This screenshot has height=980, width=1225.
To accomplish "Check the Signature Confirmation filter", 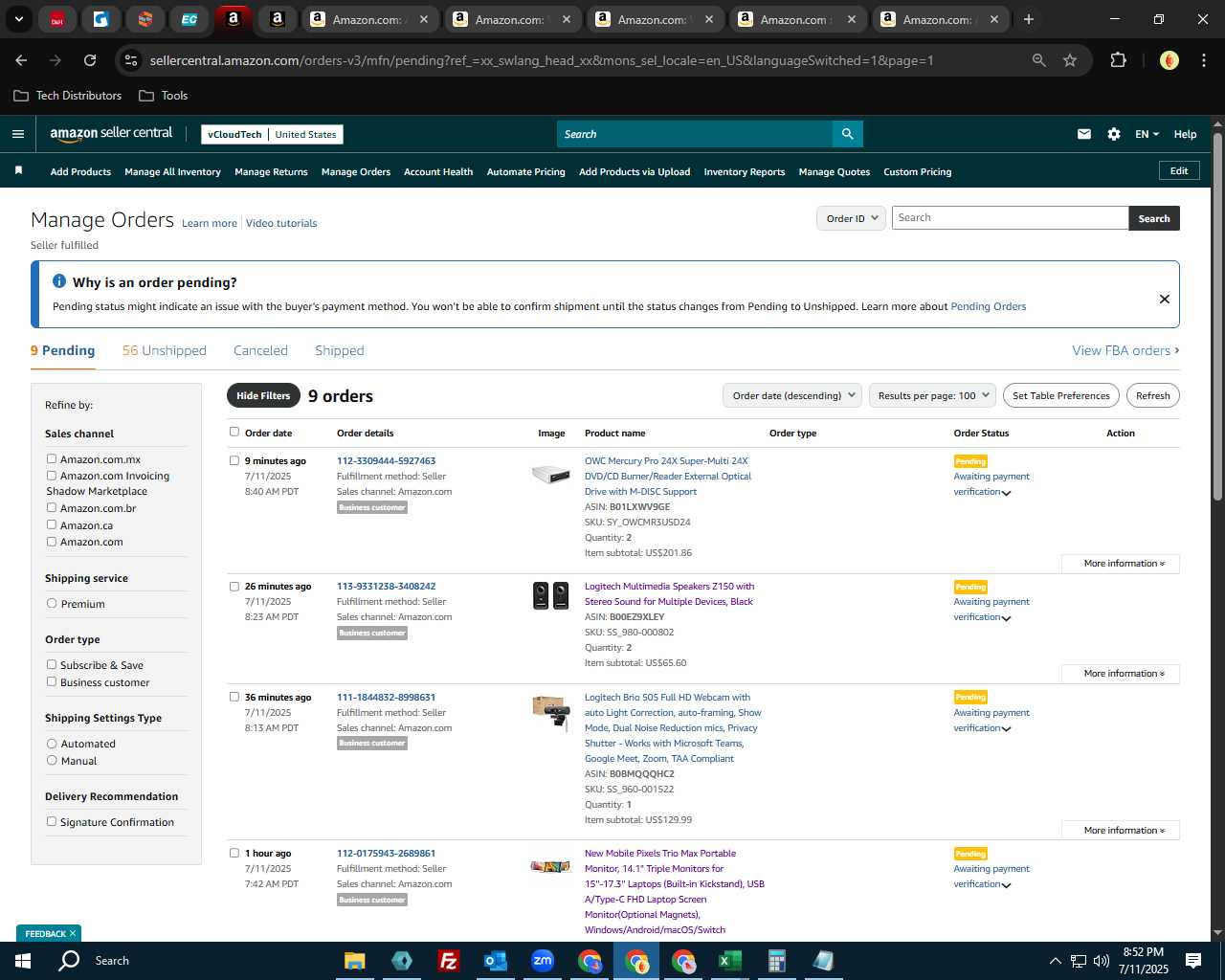I will [52, 821].
